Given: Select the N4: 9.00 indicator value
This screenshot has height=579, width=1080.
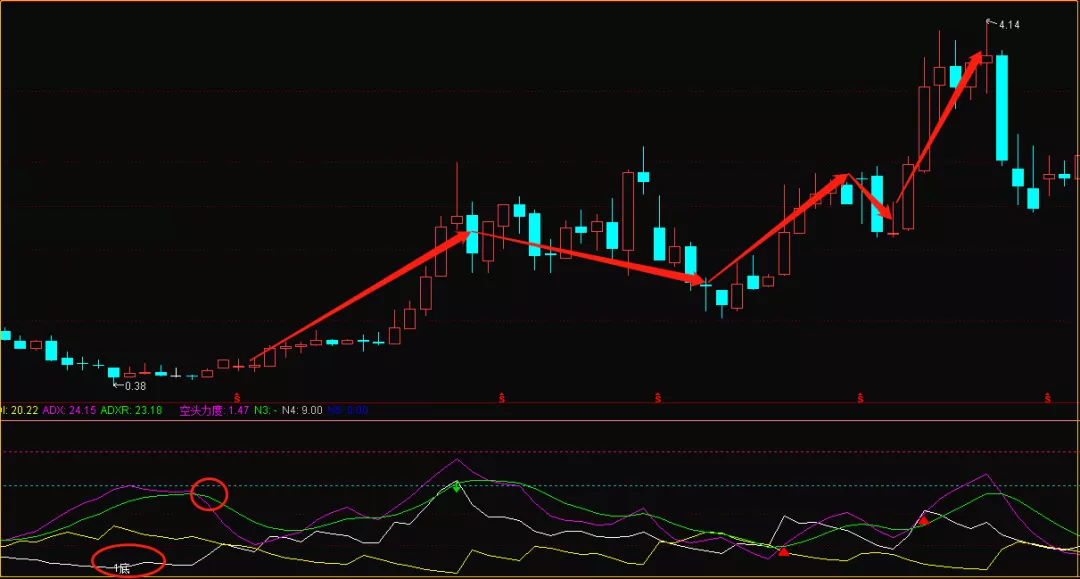Looking at the screenshot, I should pyautogui.click(x=302, y=410).
